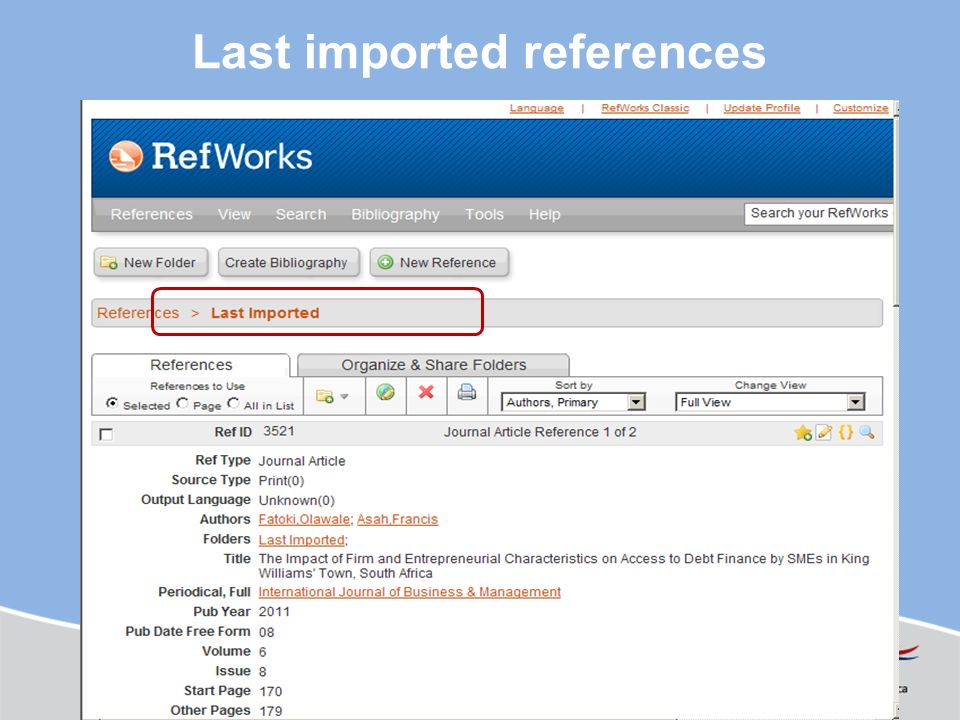The height and width of the screenshot is (720, 960).
Task: Click the Create Bibliography button
Action: point(288,263)
